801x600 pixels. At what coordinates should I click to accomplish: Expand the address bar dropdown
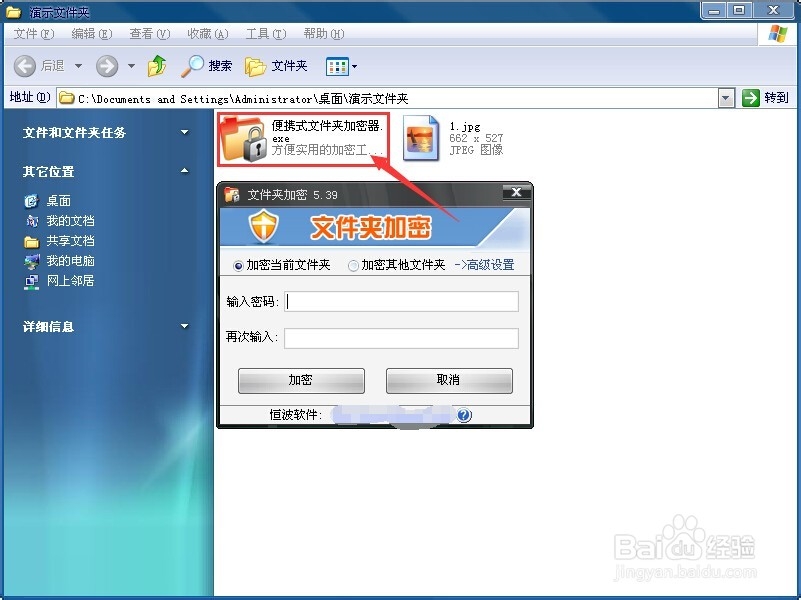(726, 98)
